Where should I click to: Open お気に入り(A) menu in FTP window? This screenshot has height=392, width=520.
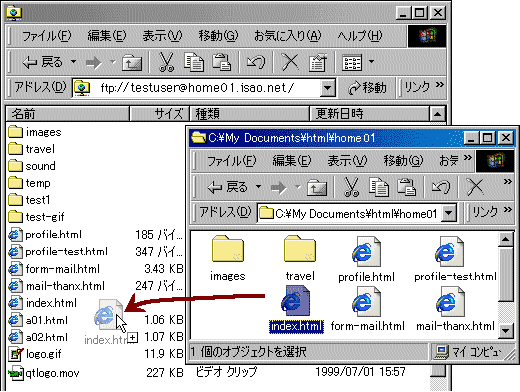pos(287,36)
